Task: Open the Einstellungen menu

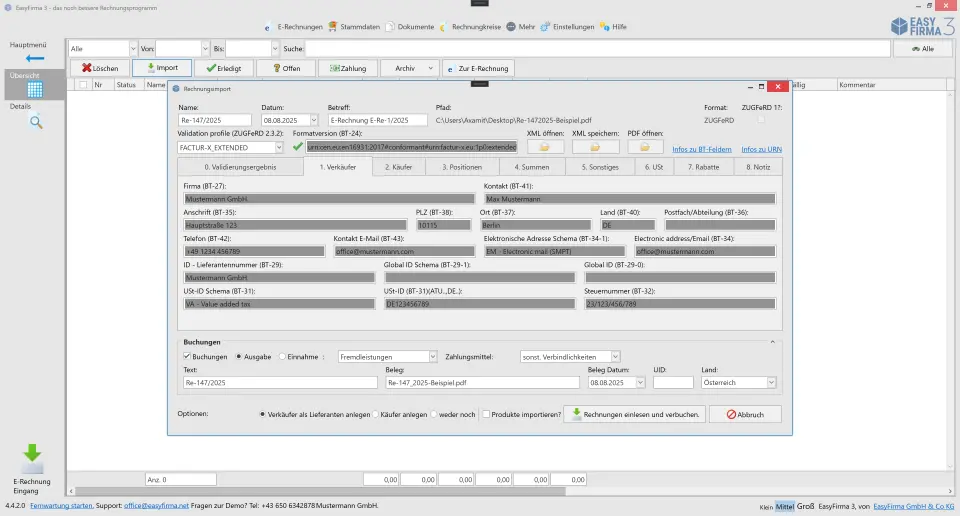Action: click(567, 27)
